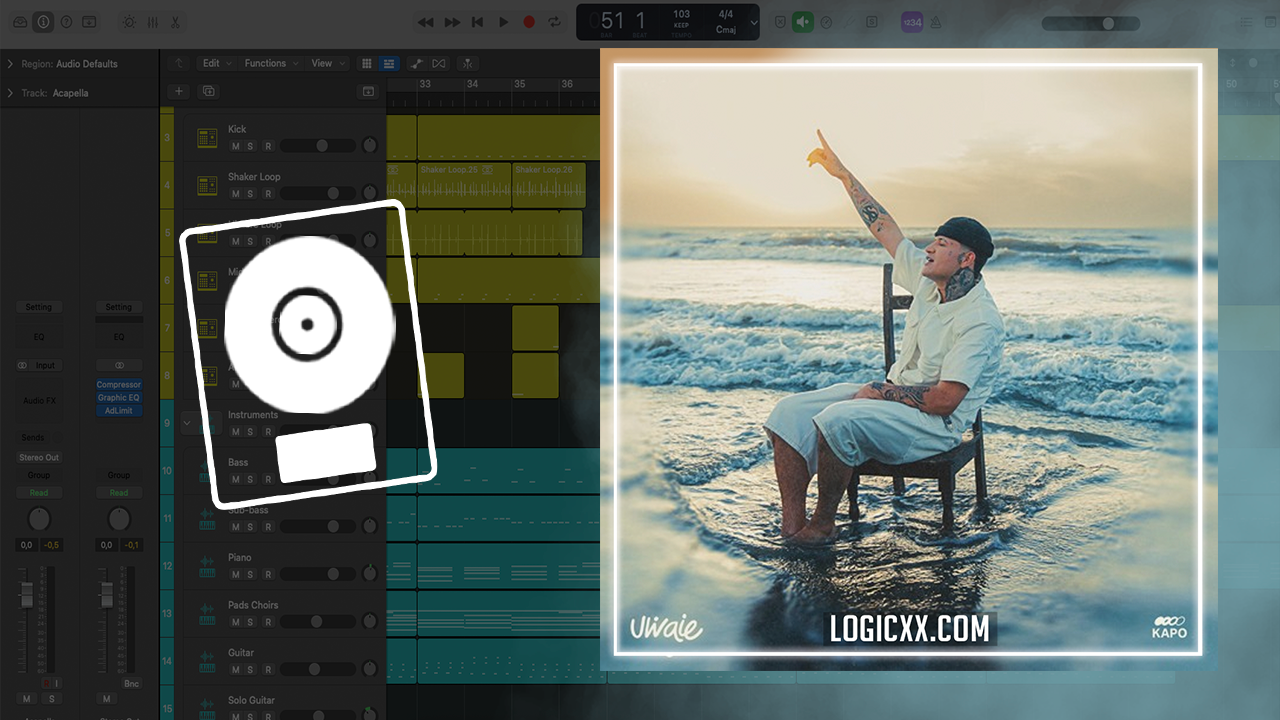Click the Pads Choirs track volume slider
Screen dimensions: 1280x720
click(318, 622)
